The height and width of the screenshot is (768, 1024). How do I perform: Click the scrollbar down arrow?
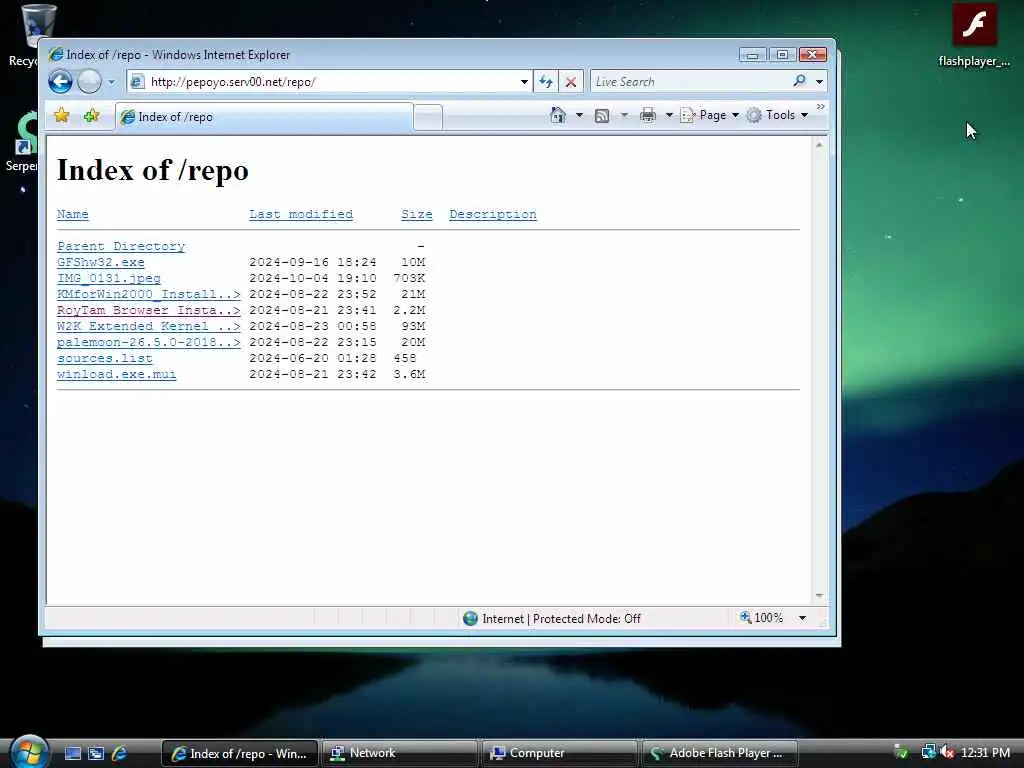point(819,596)
